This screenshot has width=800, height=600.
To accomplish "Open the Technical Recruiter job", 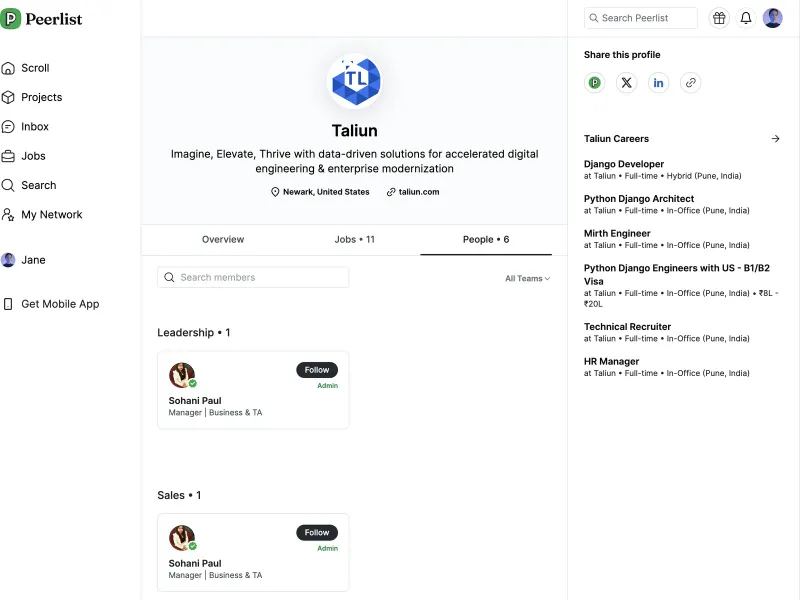I will point(627,327).
